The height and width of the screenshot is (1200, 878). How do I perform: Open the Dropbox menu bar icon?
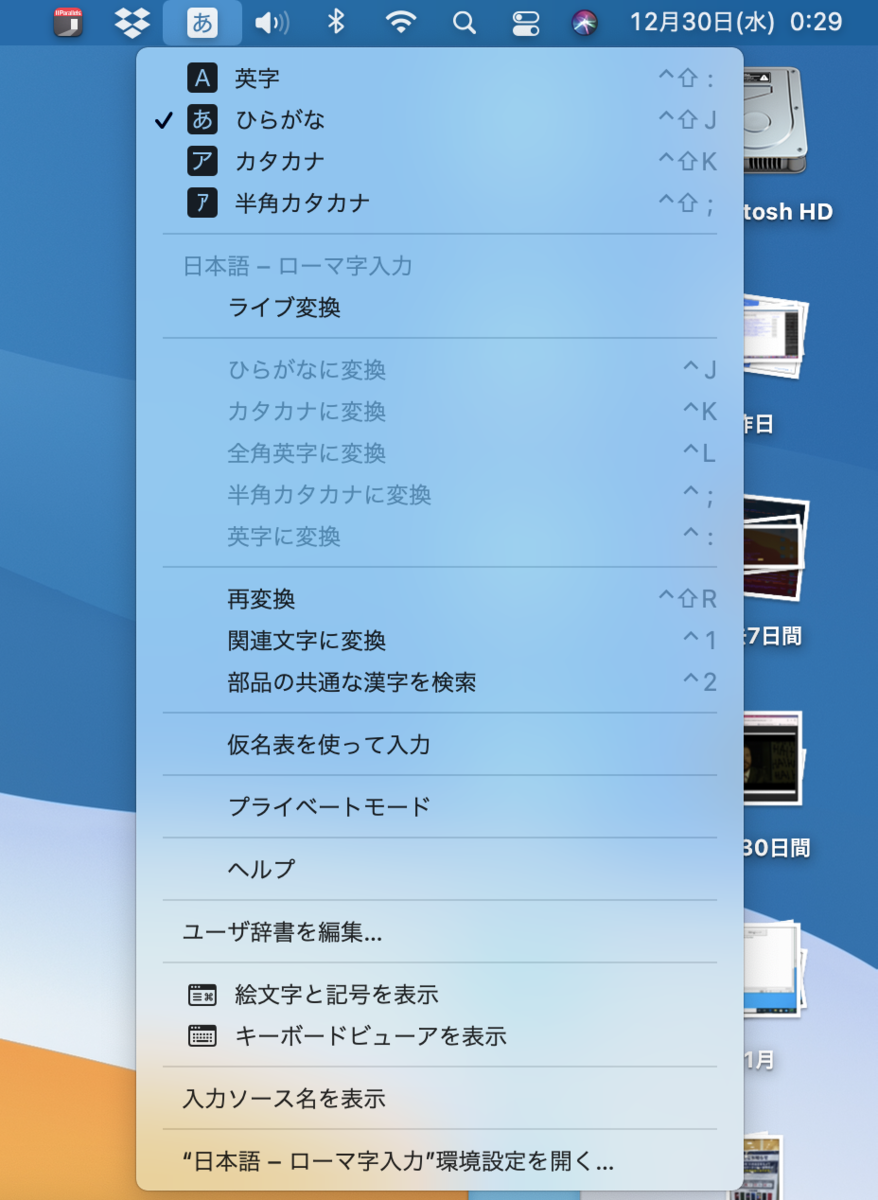coord(132,21)
